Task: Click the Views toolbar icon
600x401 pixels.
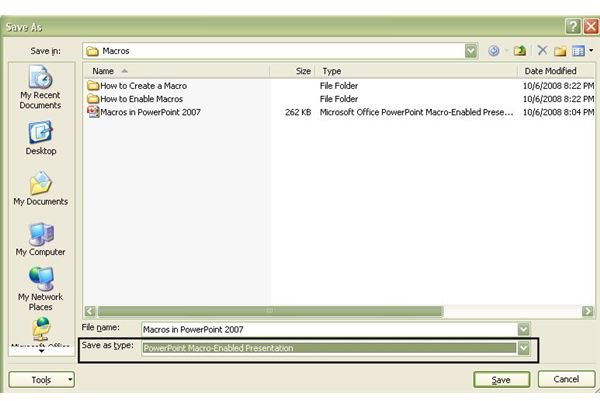Action: 578,51
